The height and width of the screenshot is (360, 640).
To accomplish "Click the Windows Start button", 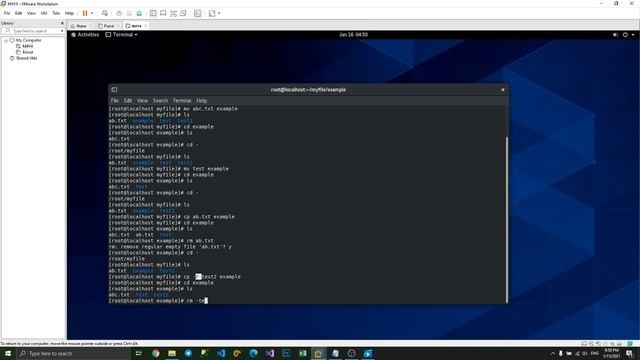I will pyautogui.click(x=7, y=353).
